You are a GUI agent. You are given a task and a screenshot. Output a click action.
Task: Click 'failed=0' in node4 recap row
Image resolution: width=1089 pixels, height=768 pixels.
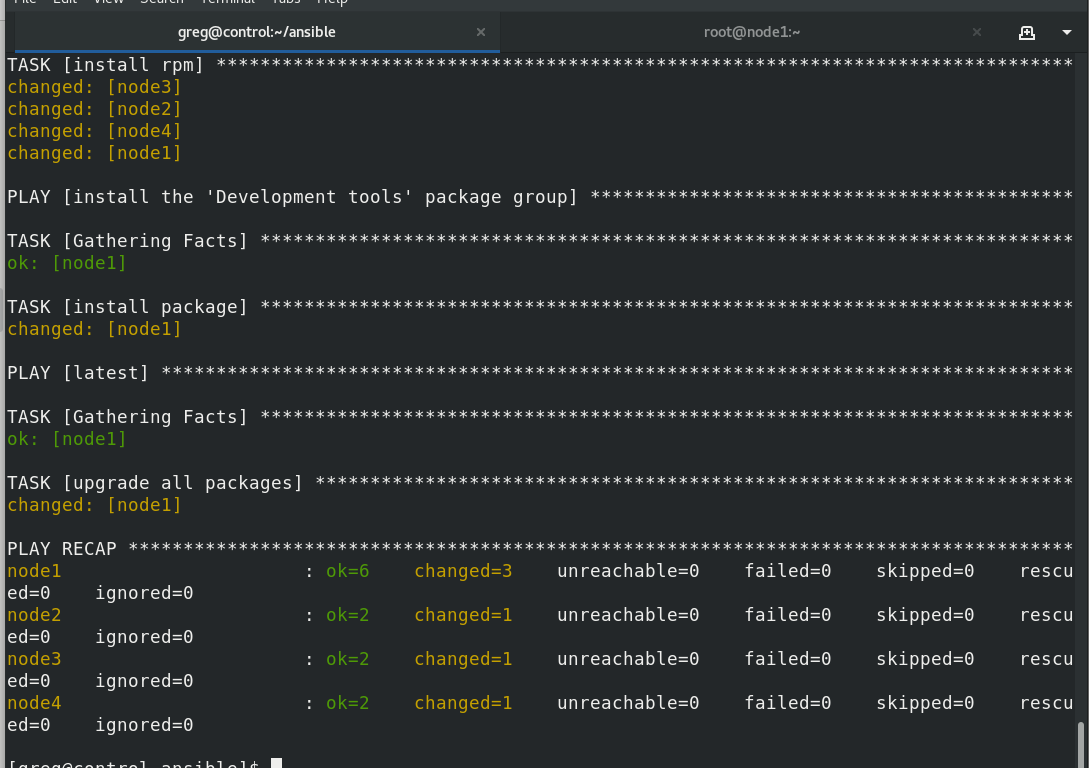pos(788,703)
